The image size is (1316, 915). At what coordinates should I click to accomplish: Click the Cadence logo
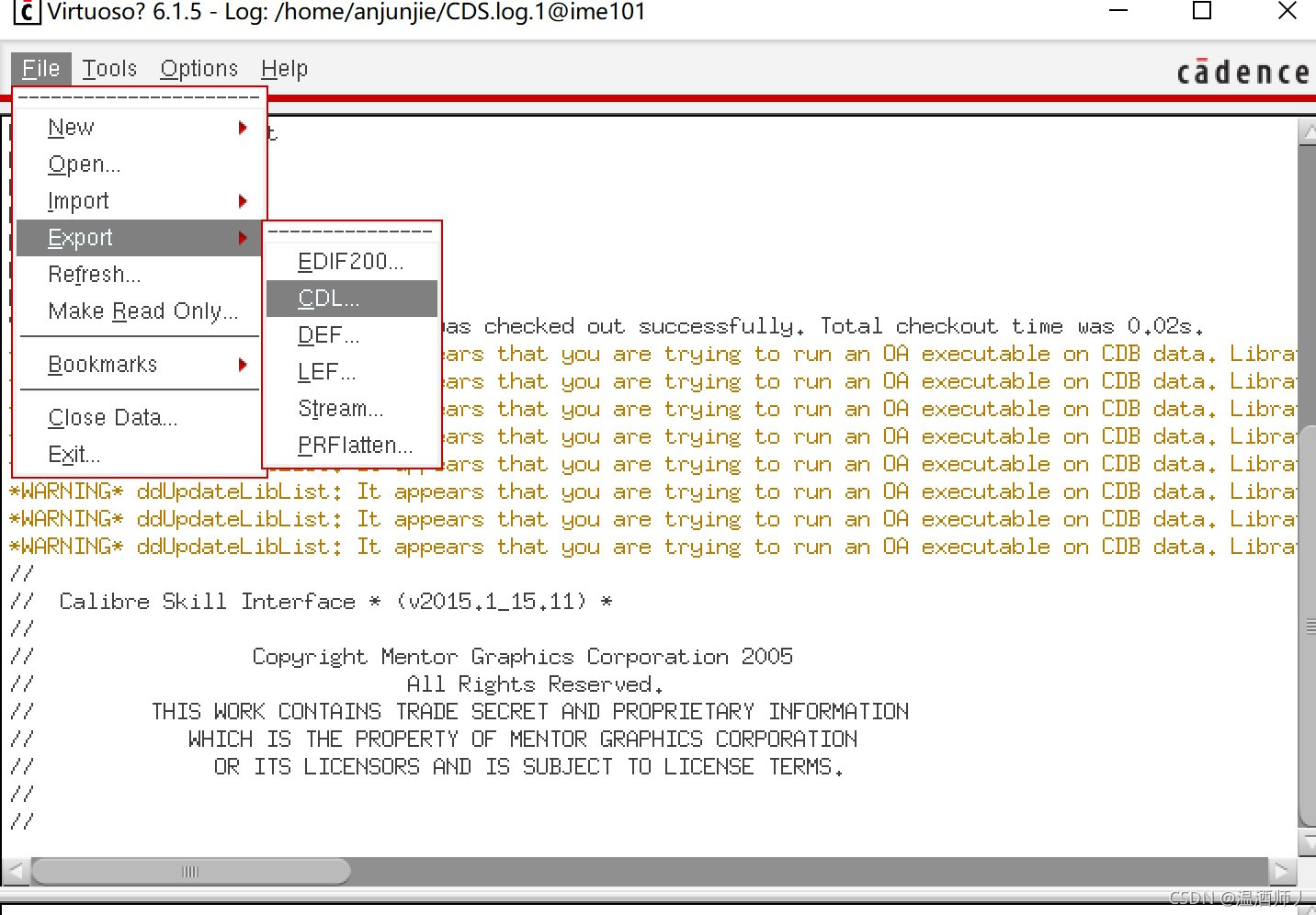pyautogui.click(x=1242, y=71)
